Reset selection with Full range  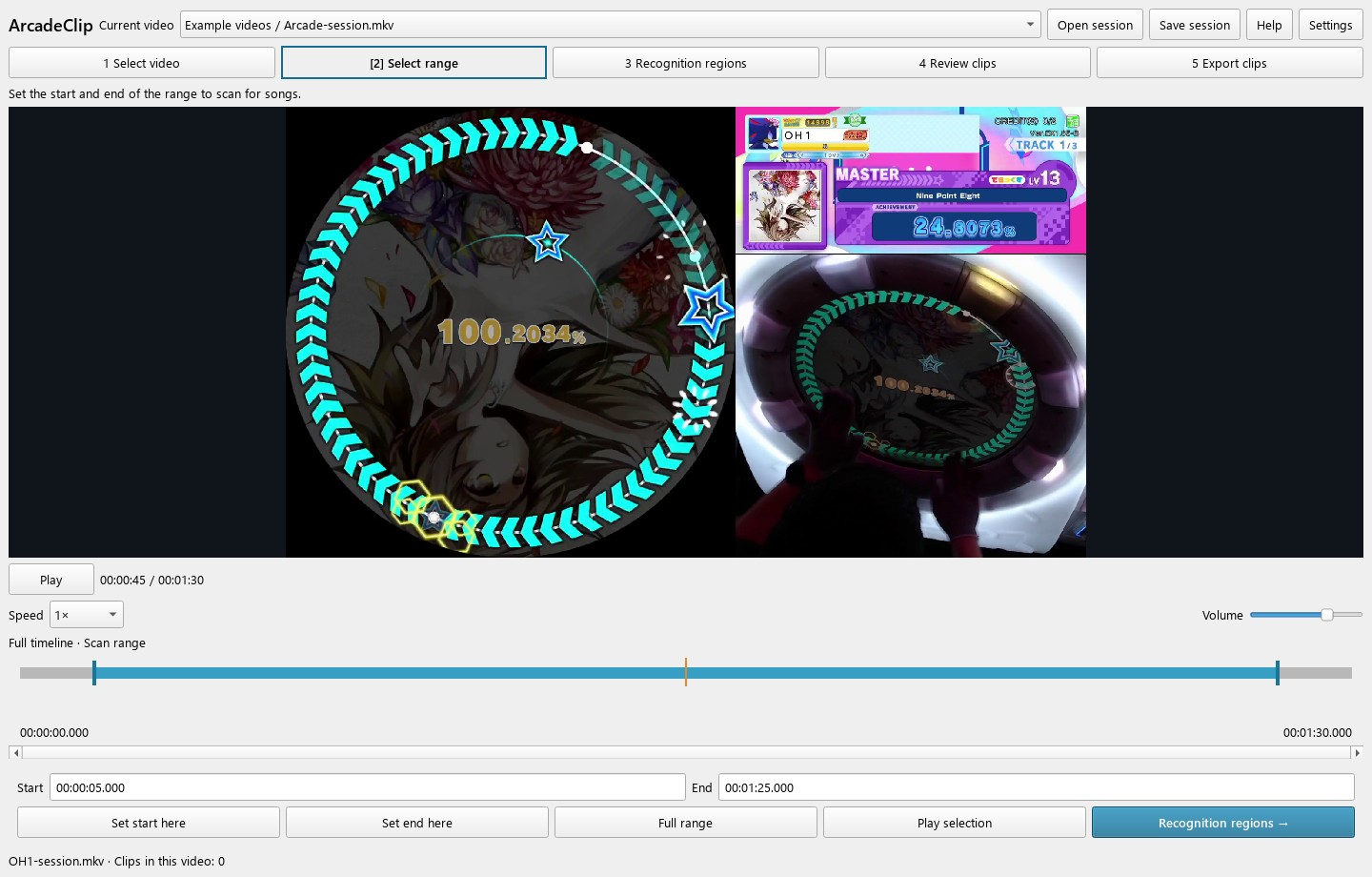tap(686, 823)
